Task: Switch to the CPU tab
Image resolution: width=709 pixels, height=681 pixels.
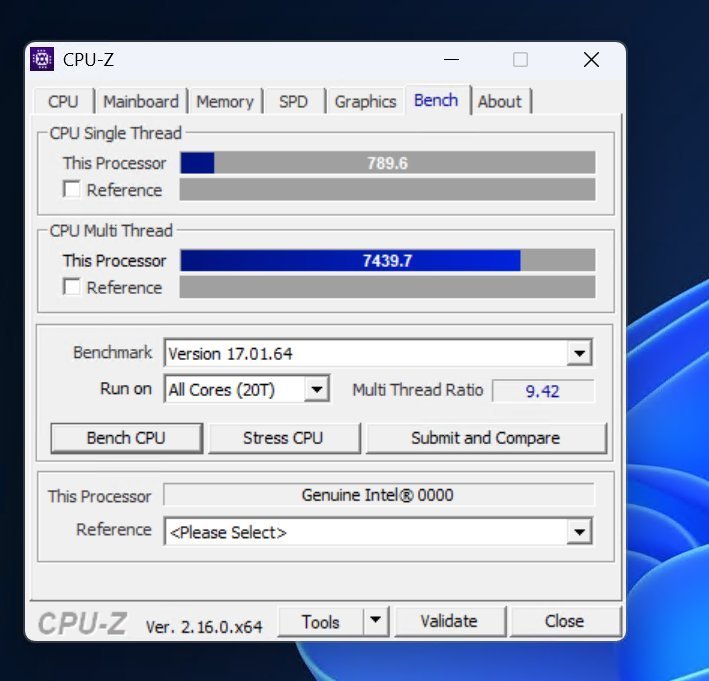Action: (x=63, y=102)
